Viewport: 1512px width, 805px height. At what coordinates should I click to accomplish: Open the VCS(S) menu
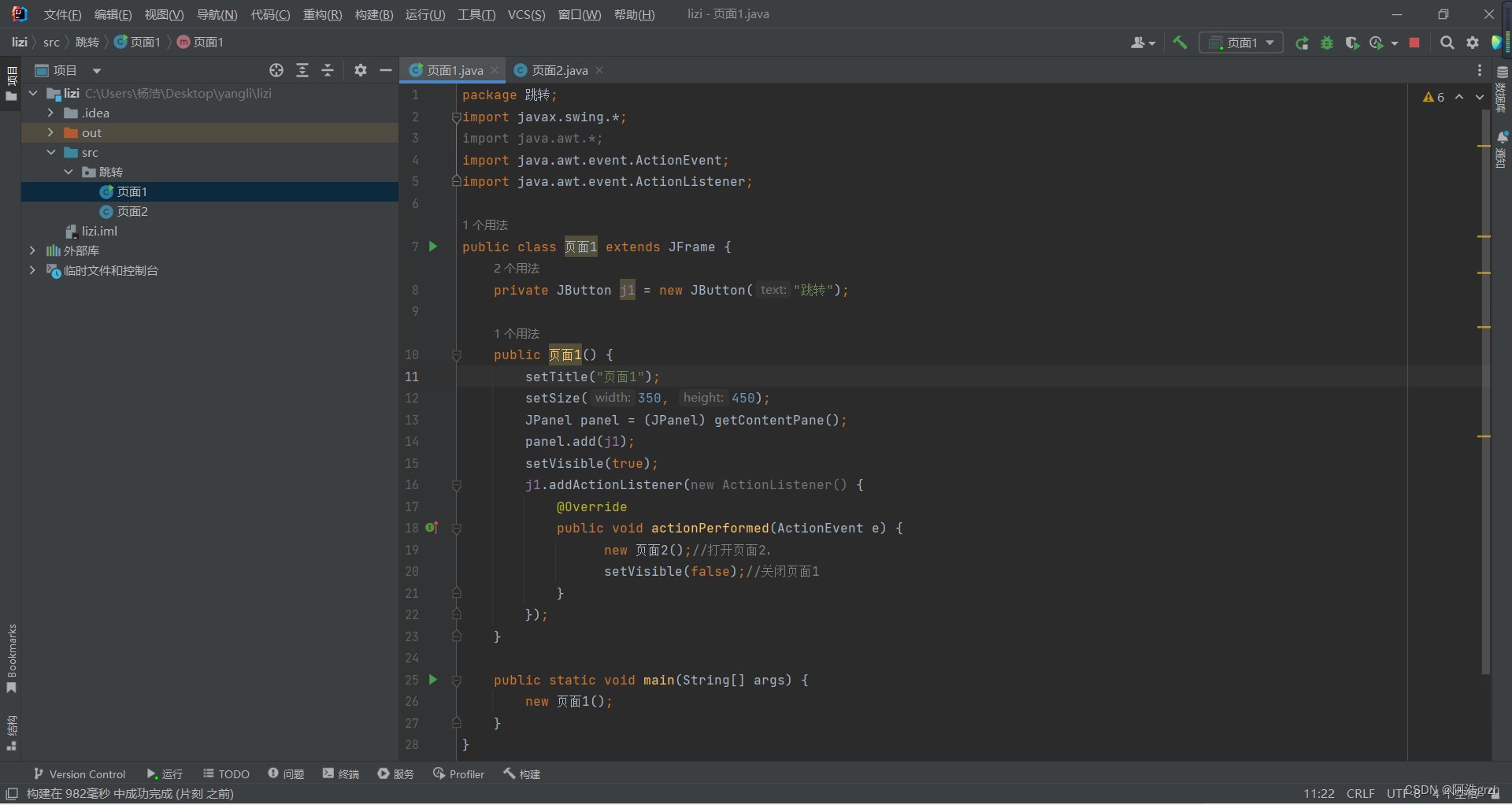pos(526,15)
